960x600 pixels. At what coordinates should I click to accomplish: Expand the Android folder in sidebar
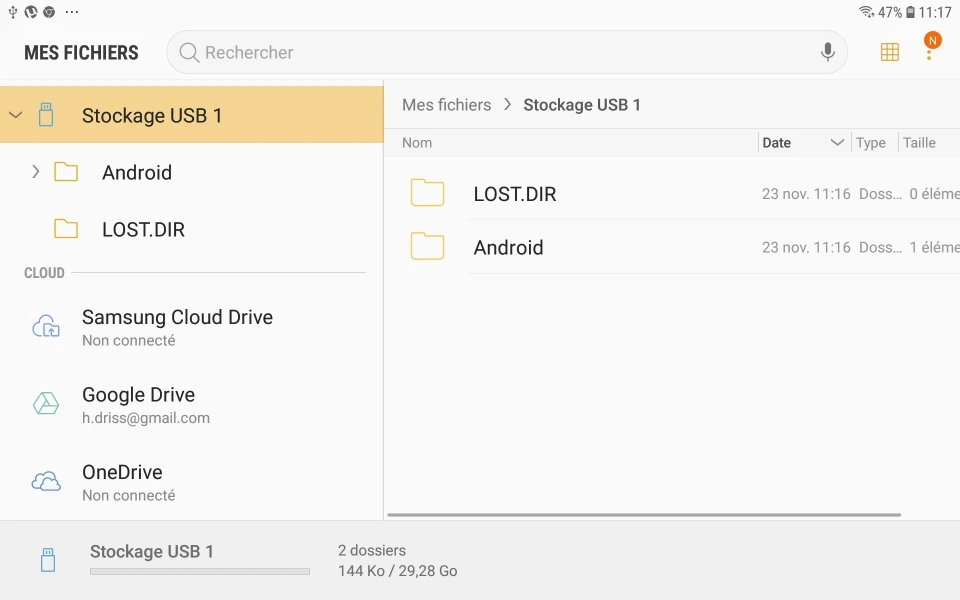36,172
